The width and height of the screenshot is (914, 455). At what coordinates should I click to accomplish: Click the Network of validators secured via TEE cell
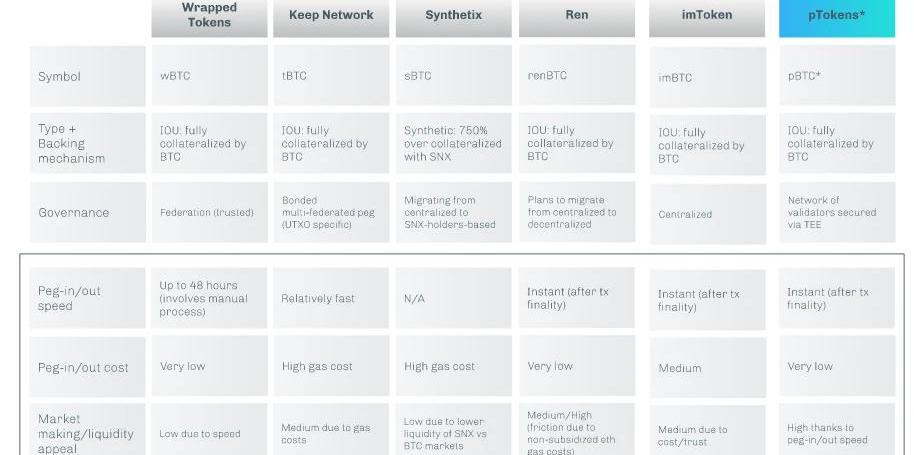(836, 212)
